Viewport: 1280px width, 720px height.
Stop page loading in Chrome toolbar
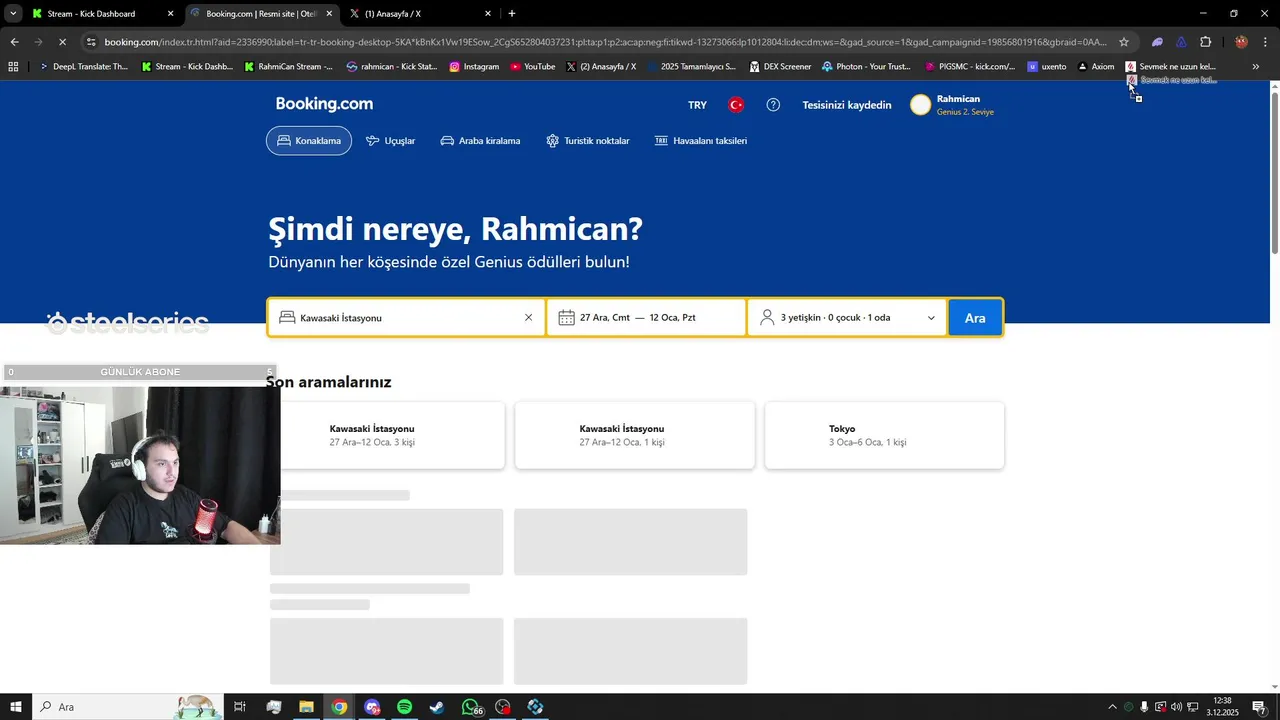coord(62,42)
